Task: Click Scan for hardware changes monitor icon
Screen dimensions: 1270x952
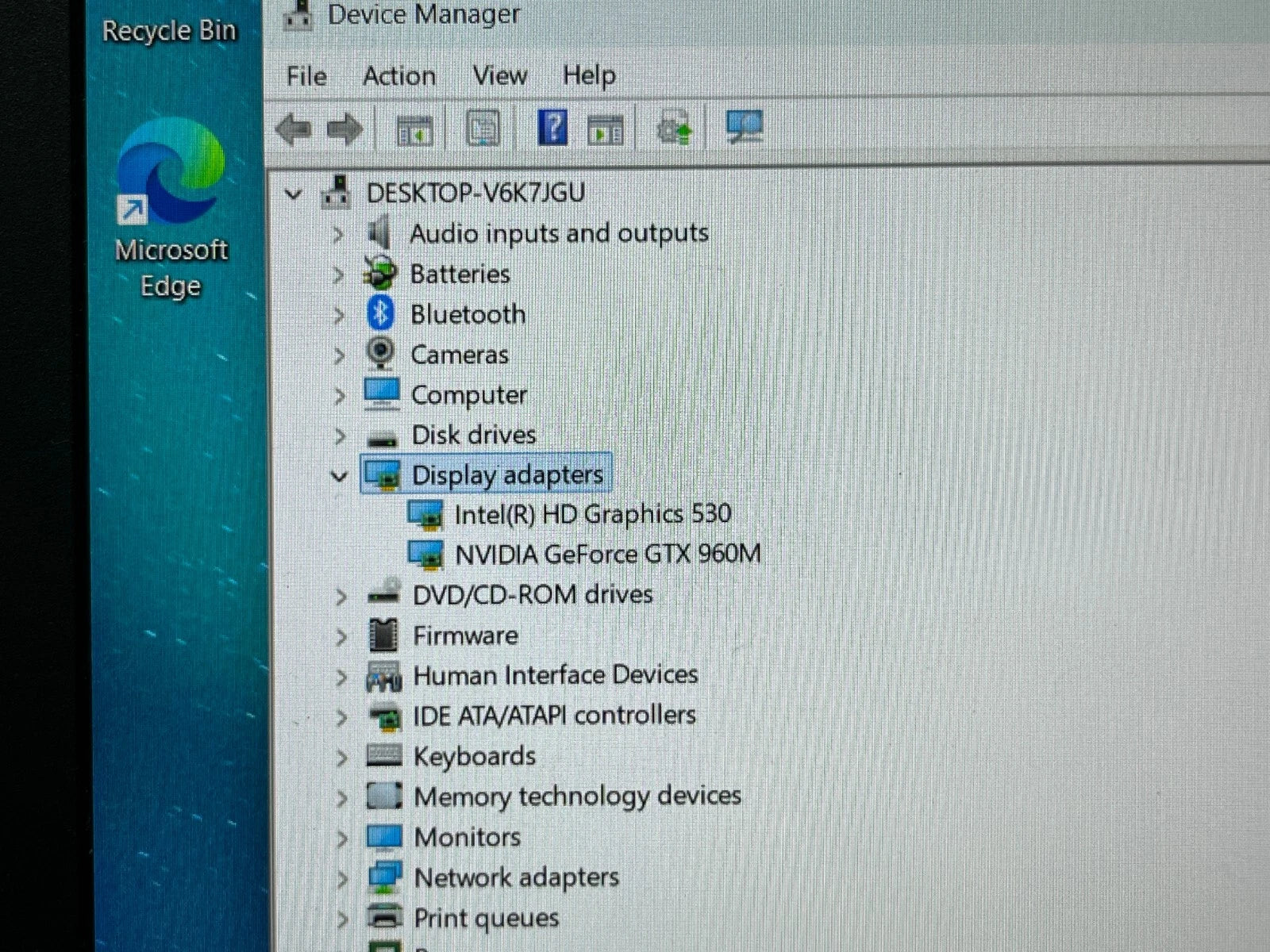Action: pyautogui.click(x=744, y=128)
